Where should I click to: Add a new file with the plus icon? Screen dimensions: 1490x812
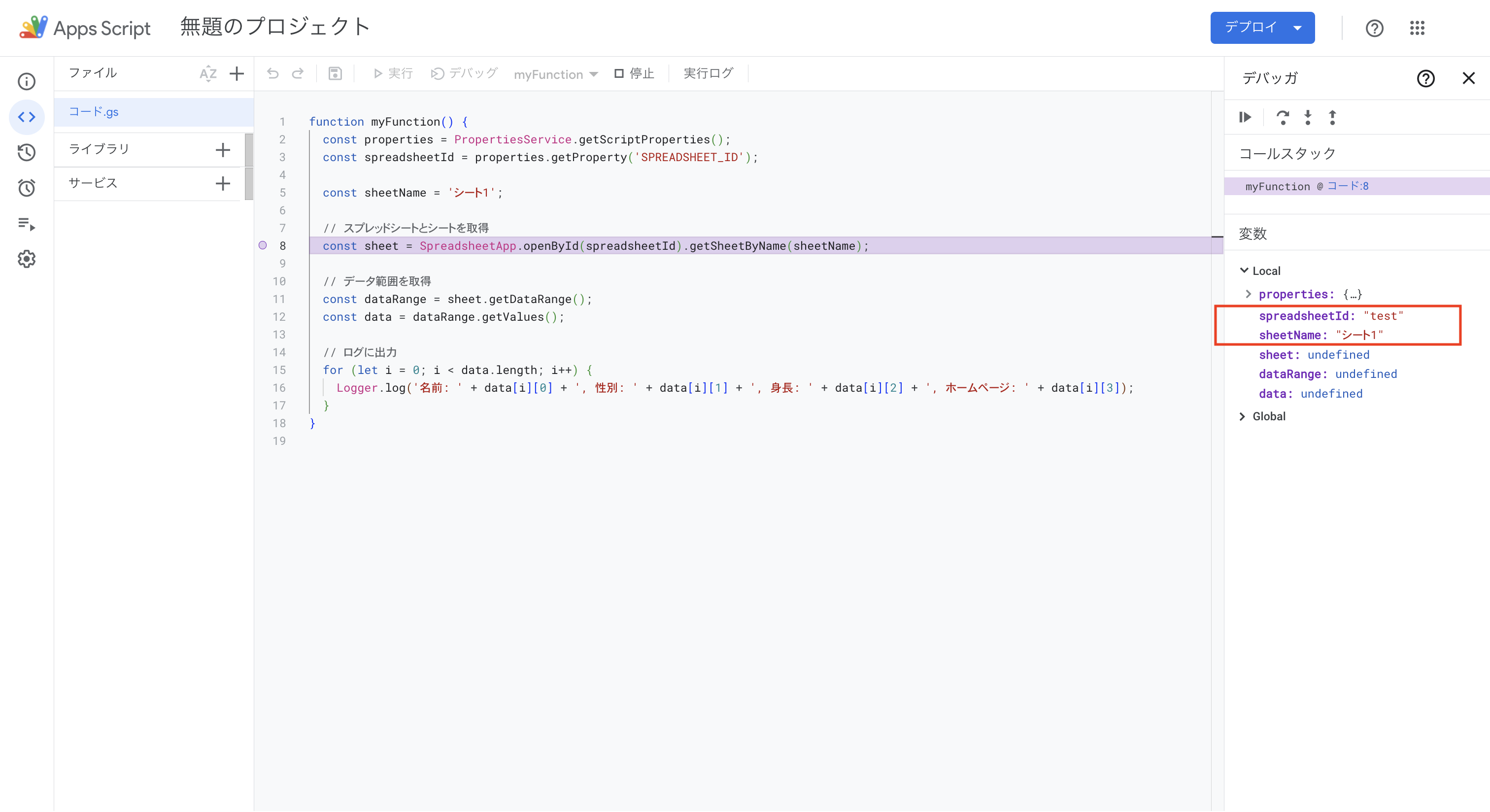click(237, 73)
